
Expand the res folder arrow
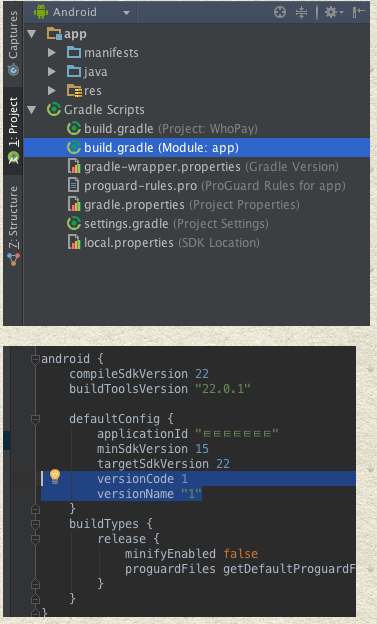[x=52, y=90]
